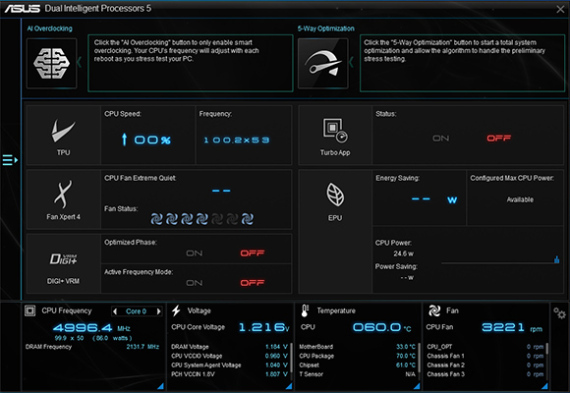Select next core with right arrow
This screenshot has width=570, height=393.
[158, 311]
